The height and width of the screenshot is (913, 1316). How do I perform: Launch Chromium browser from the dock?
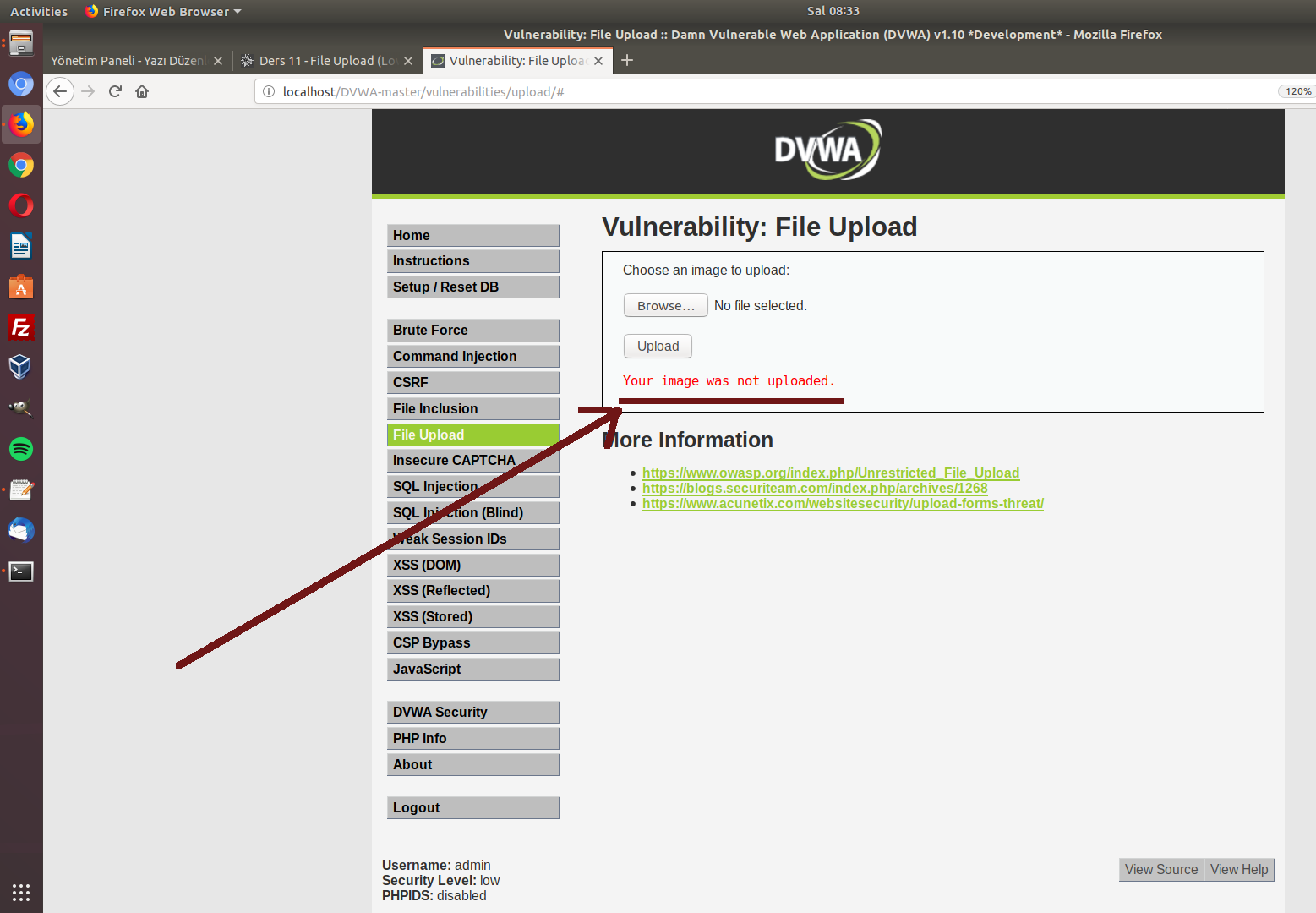pos(21,84)
